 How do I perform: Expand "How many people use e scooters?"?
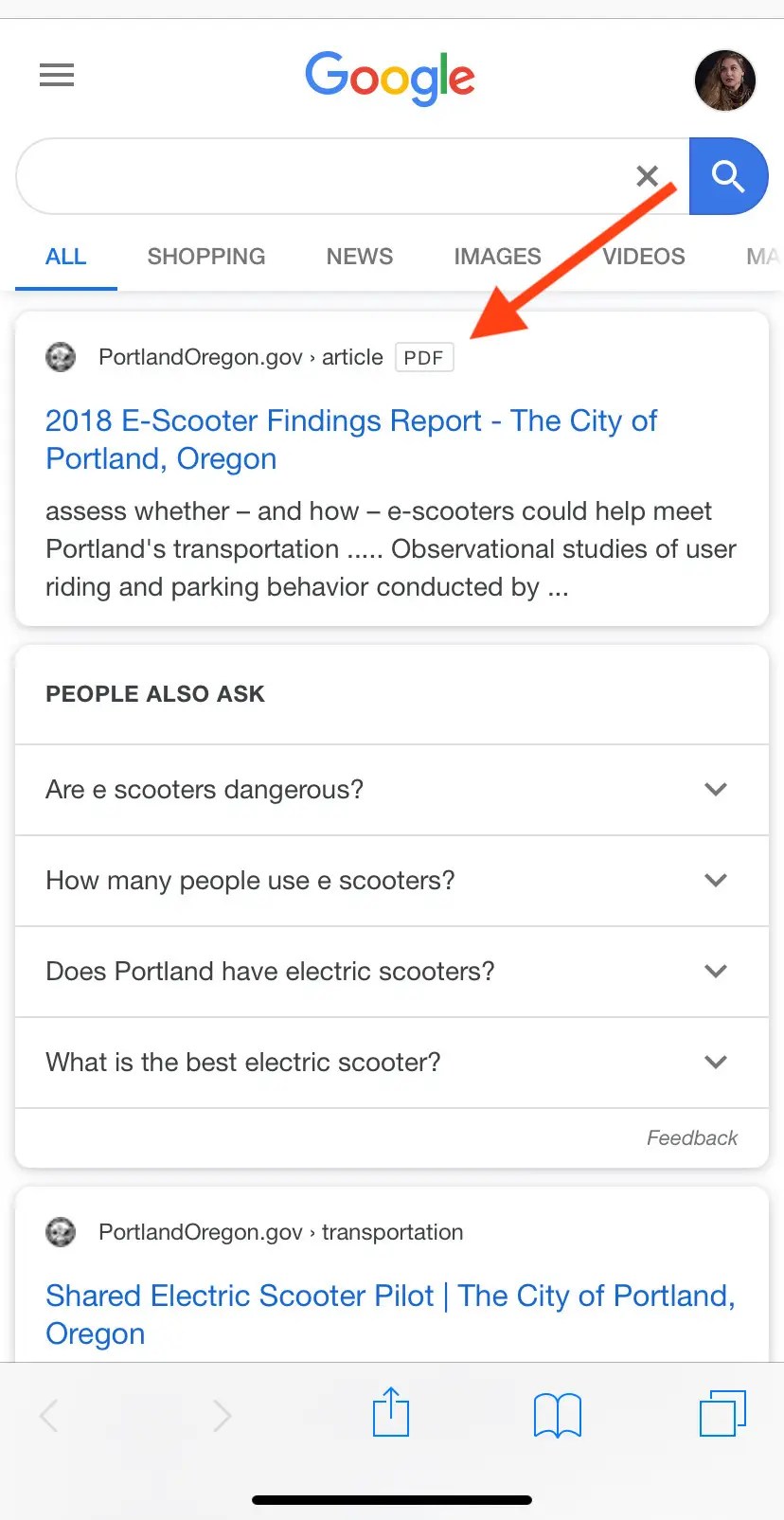[x=392, y=881]
